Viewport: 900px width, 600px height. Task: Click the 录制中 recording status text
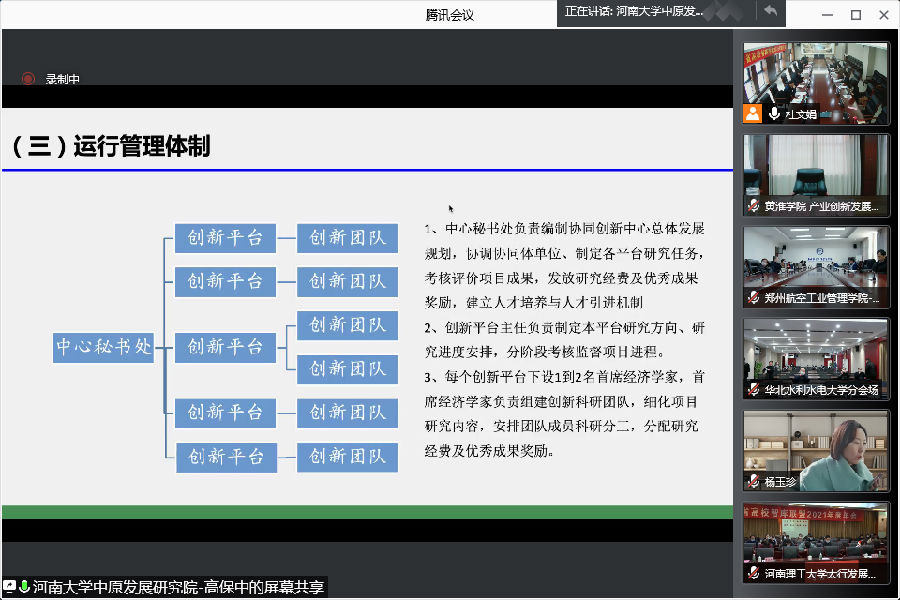[62, 80]
